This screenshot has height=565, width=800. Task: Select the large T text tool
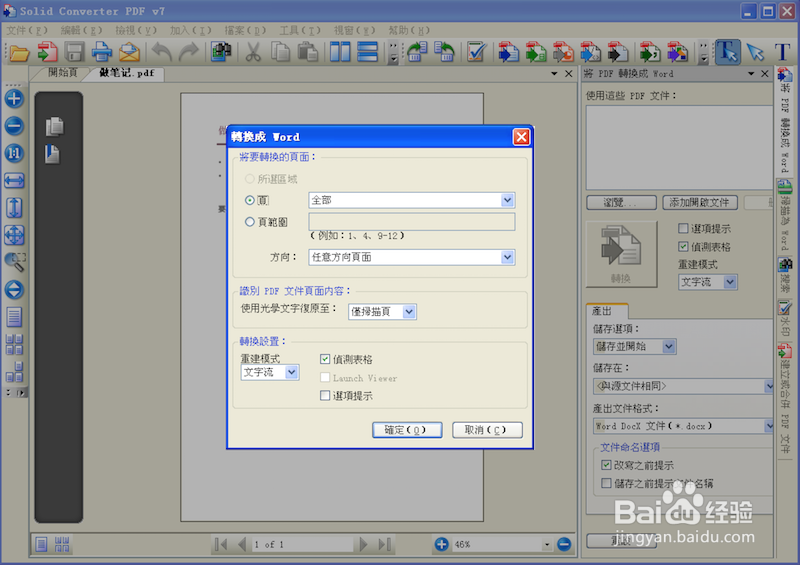(x=782, y=52)
